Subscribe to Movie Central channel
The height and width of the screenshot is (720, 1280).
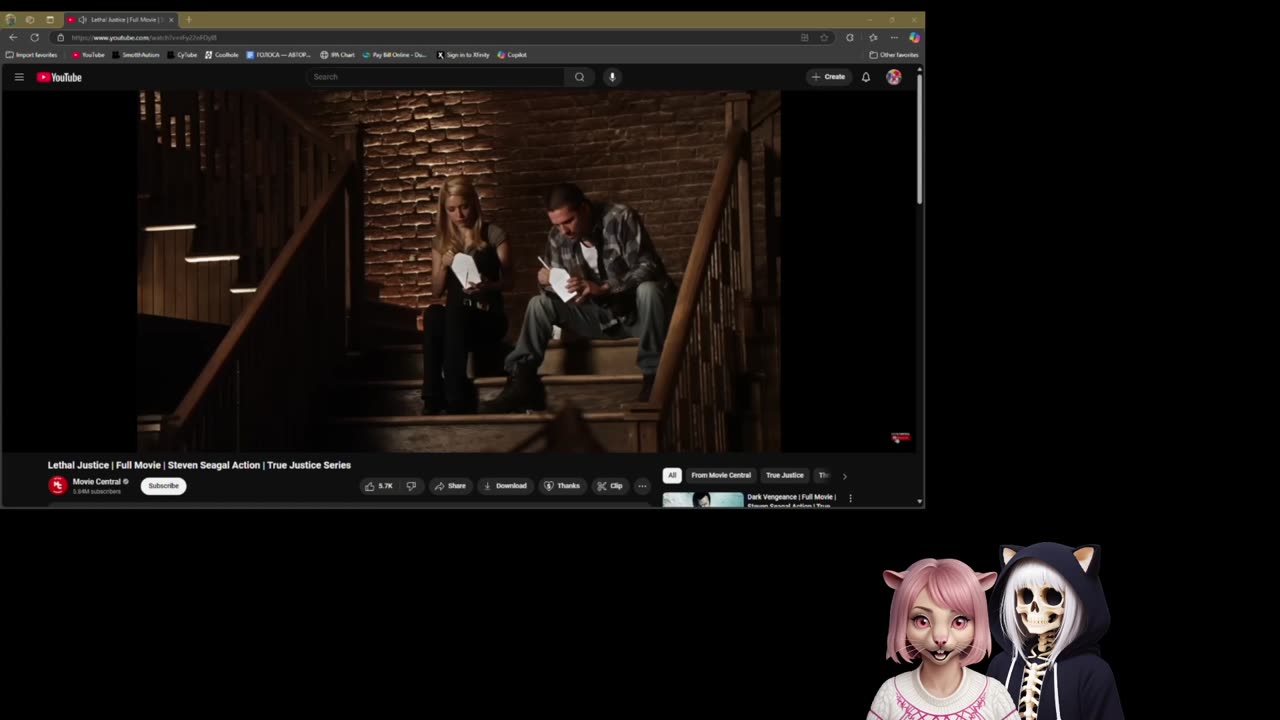tap(163, 486)
